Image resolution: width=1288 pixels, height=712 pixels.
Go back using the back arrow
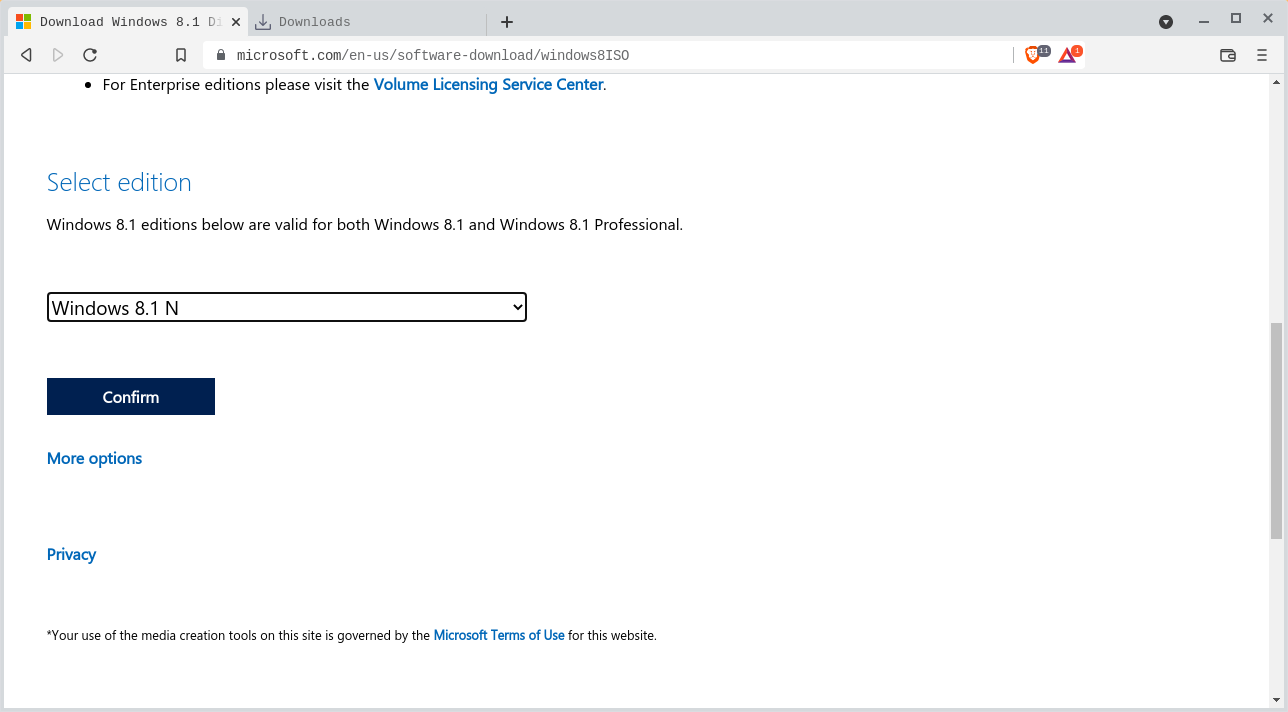click(x=27, y=55)
